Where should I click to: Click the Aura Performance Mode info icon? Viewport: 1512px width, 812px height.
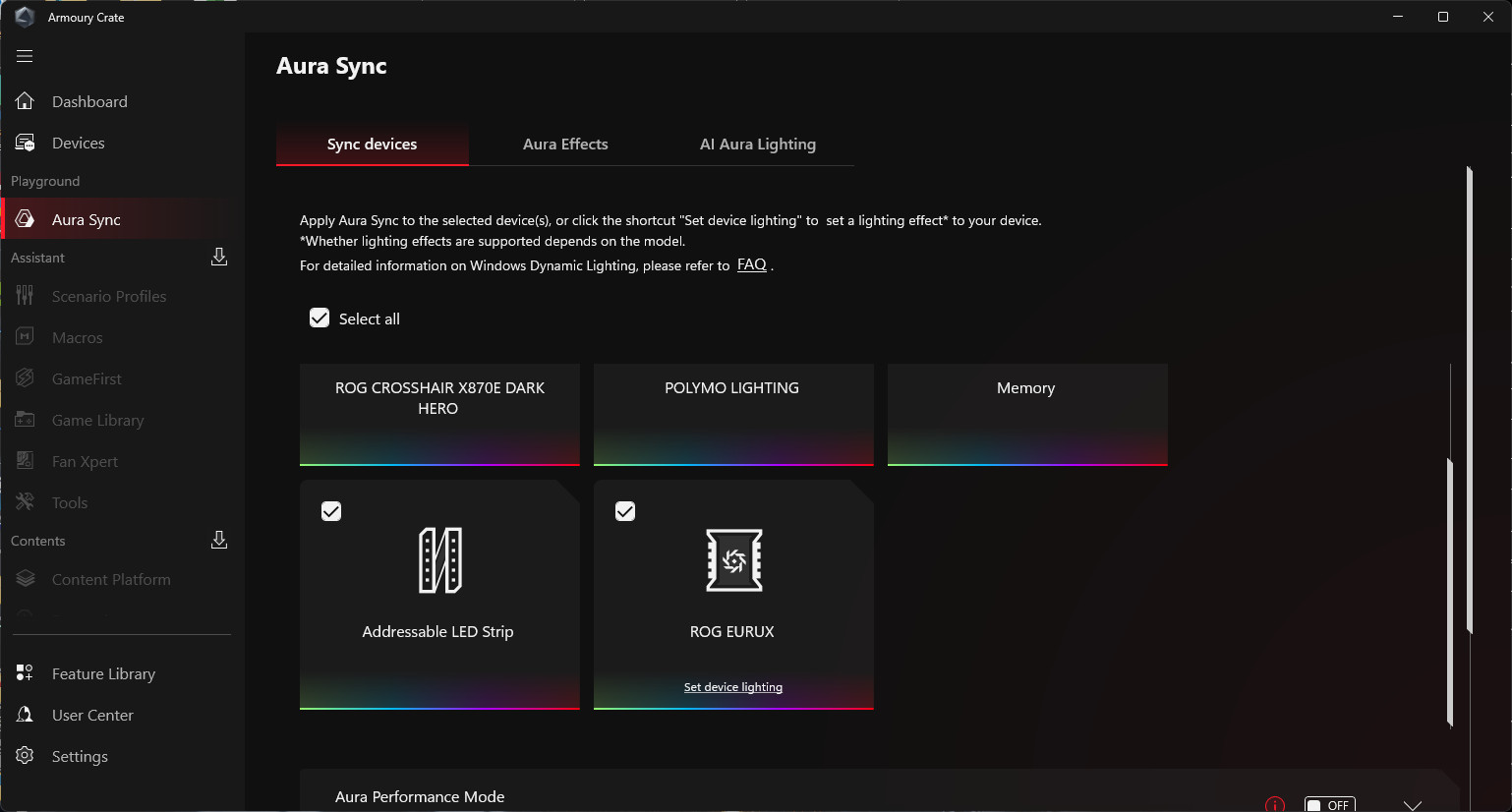(x=1275, y=804)
